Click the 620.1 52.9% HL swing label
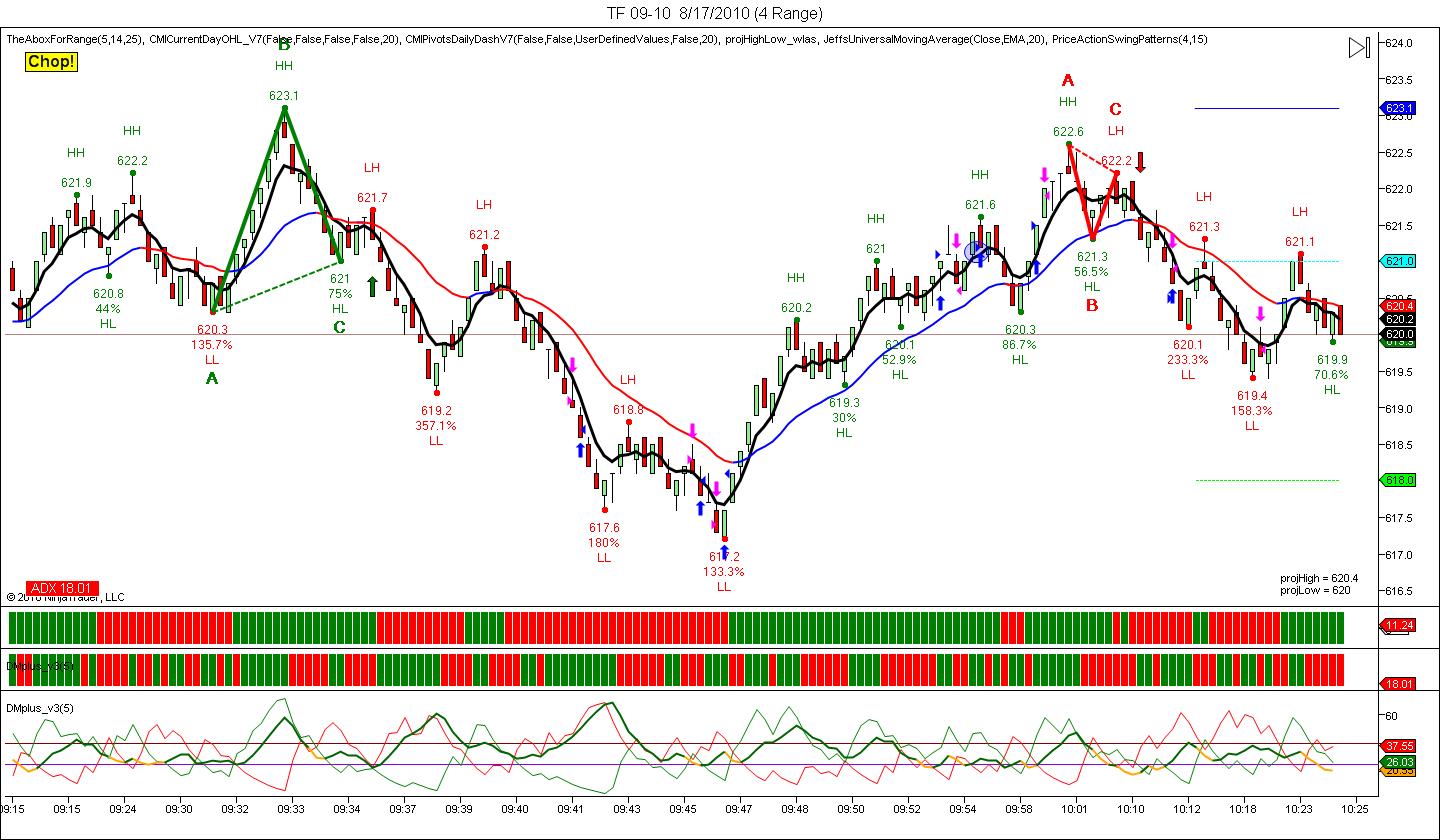The height and width of the screenshot is (840, 1440). (900, 360)
